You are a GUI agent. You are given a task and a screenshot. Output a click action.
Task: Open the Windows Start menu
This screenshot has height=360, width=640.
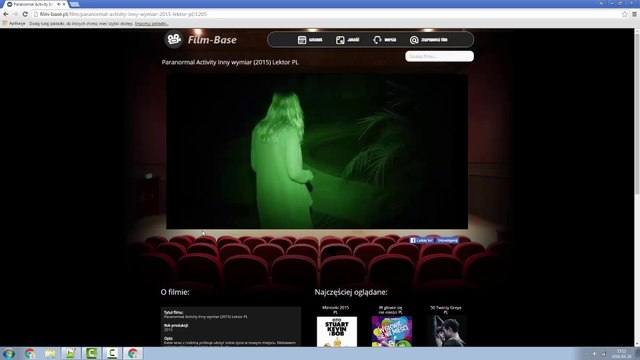[9, 353]
